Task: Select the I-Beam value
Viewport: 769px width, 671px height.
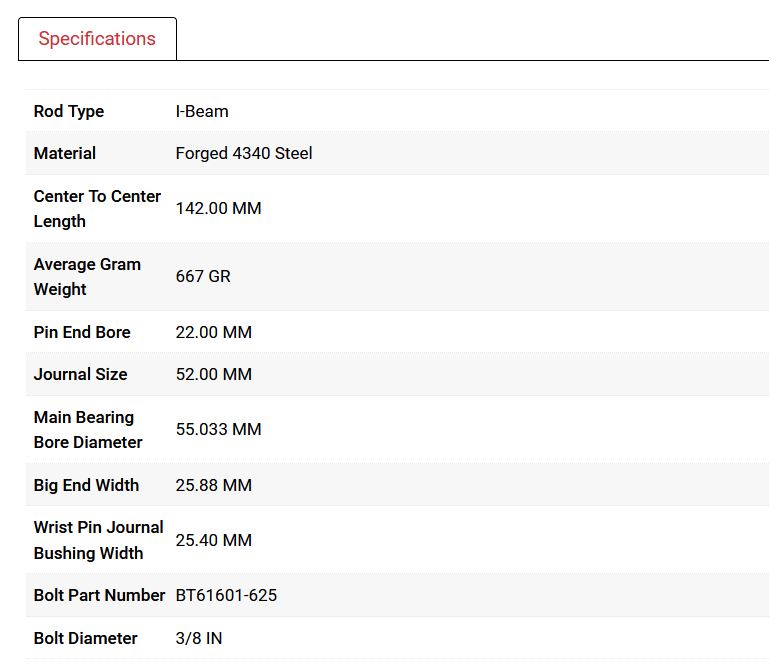Action: click(x=202, y=111)
